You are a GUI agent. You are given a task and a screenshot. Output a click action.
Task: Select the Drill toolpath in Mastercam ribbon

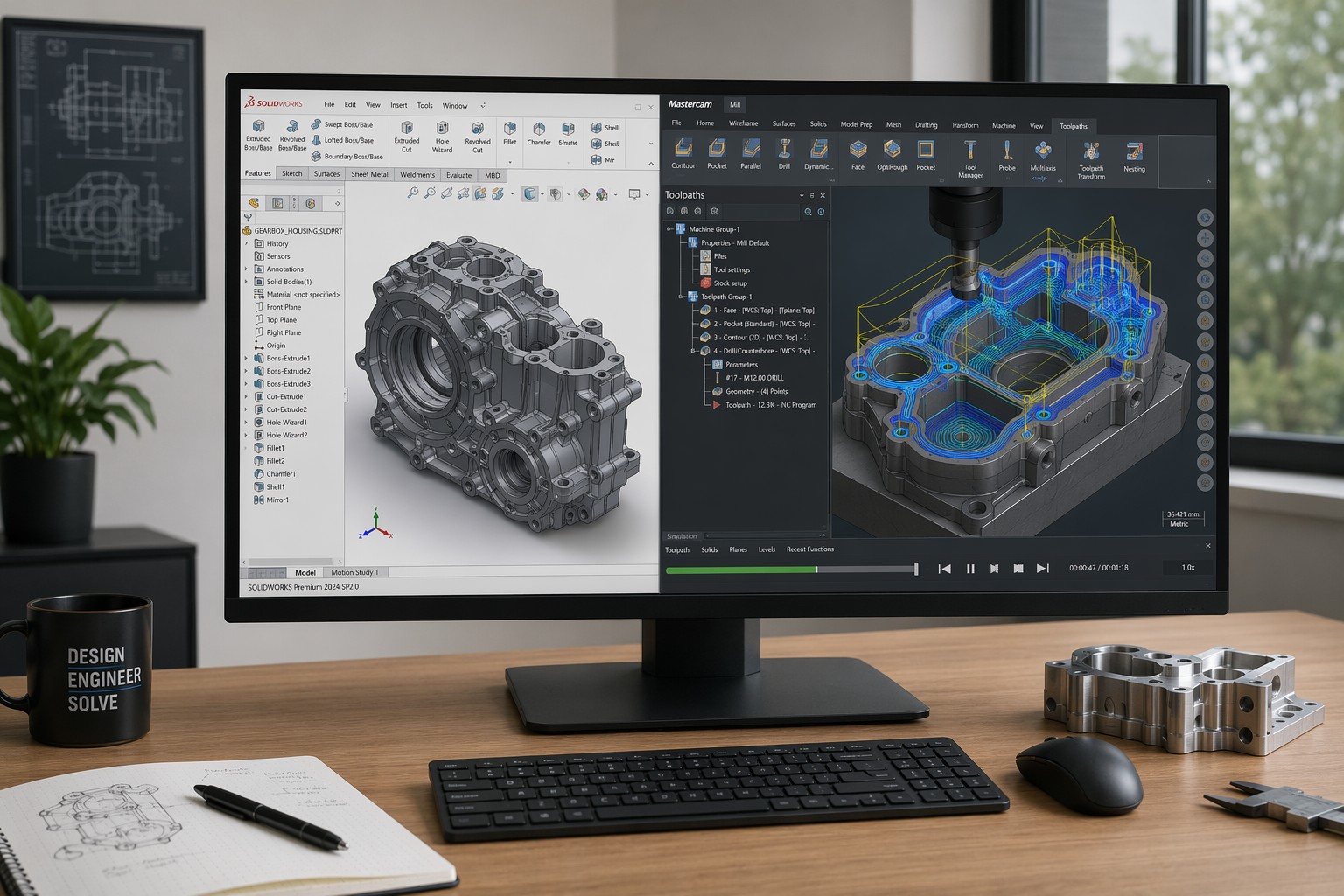(784, 154)
